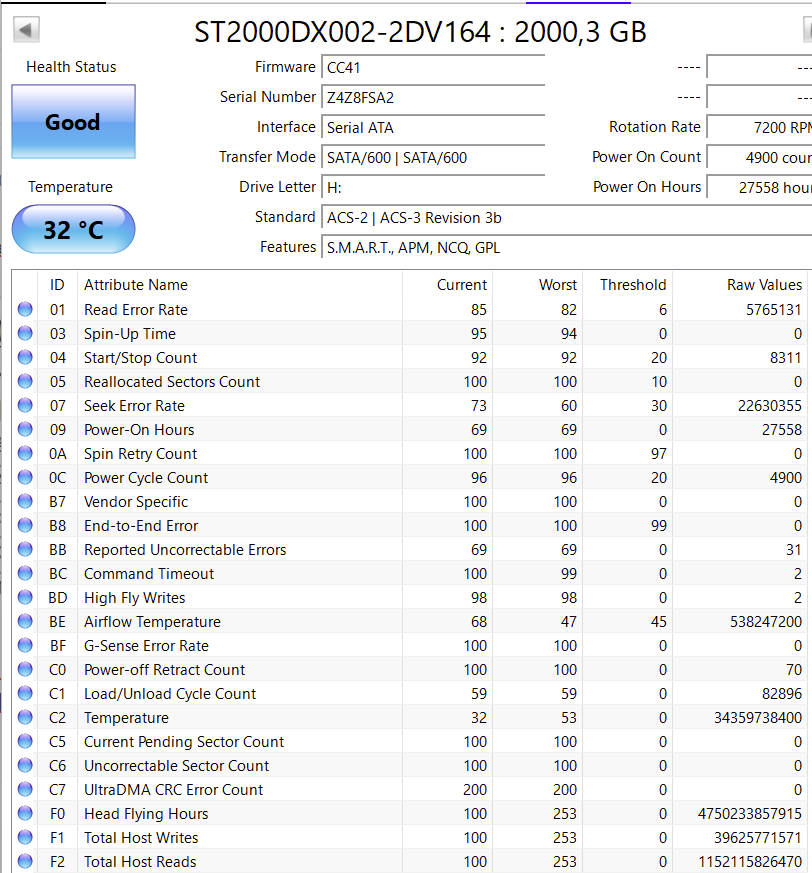812x873 pixels.
Task: Select the Interface field Serial ATA
Action: click(x=433, y=127)
